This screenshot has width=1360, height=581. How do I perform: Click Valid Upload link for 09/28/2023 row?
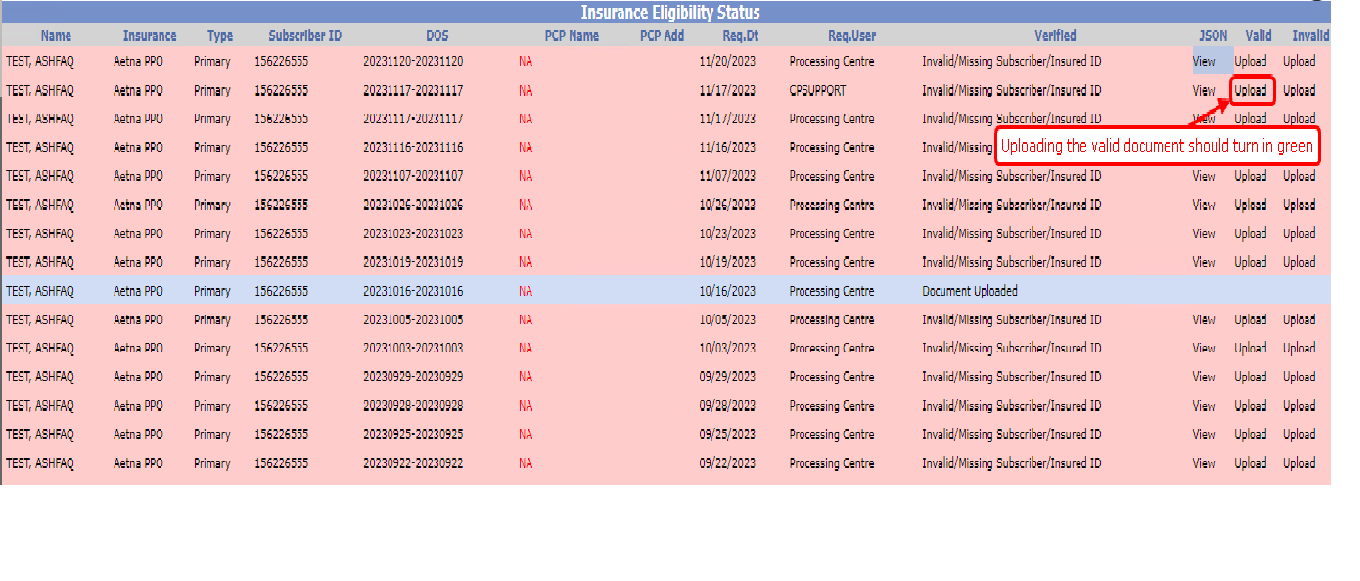coord(1250,406)
